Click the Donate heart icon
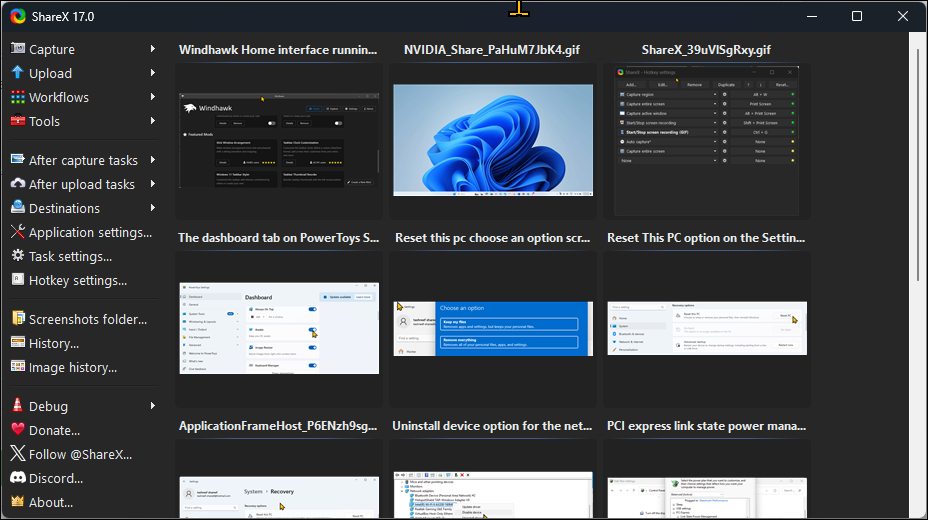The image size is (928, 520). click(18, 430)
